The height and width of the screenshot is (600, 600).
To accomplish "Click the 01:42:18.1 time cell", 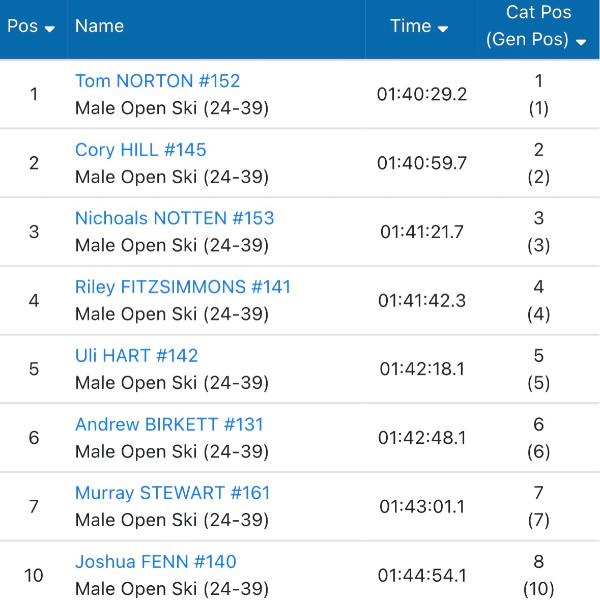I will [422, 369].
